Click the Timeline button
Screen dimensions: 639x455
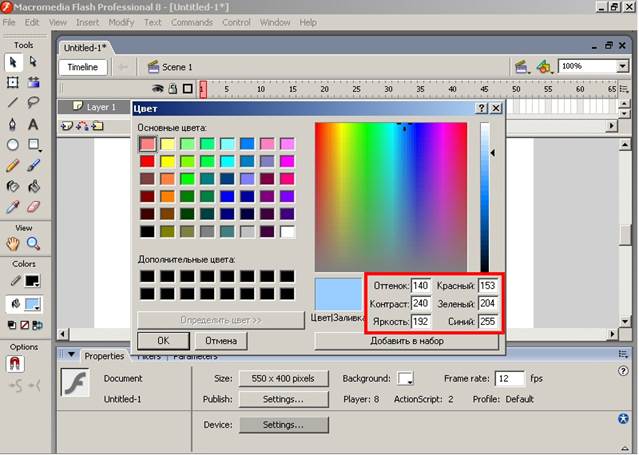(x=83, y=67)
